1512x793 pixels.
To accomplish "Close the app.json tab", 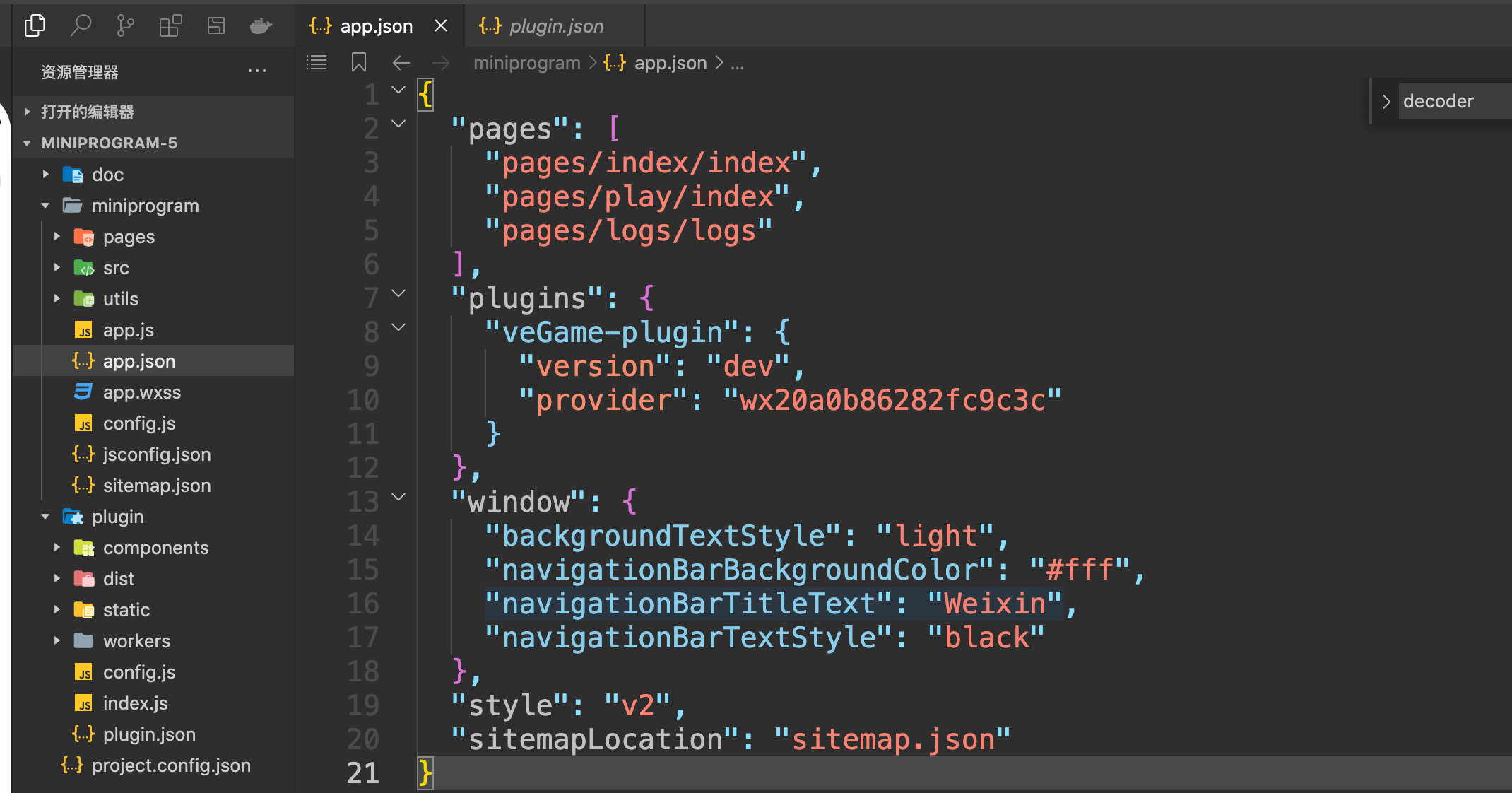I will (x=441, y=26).
